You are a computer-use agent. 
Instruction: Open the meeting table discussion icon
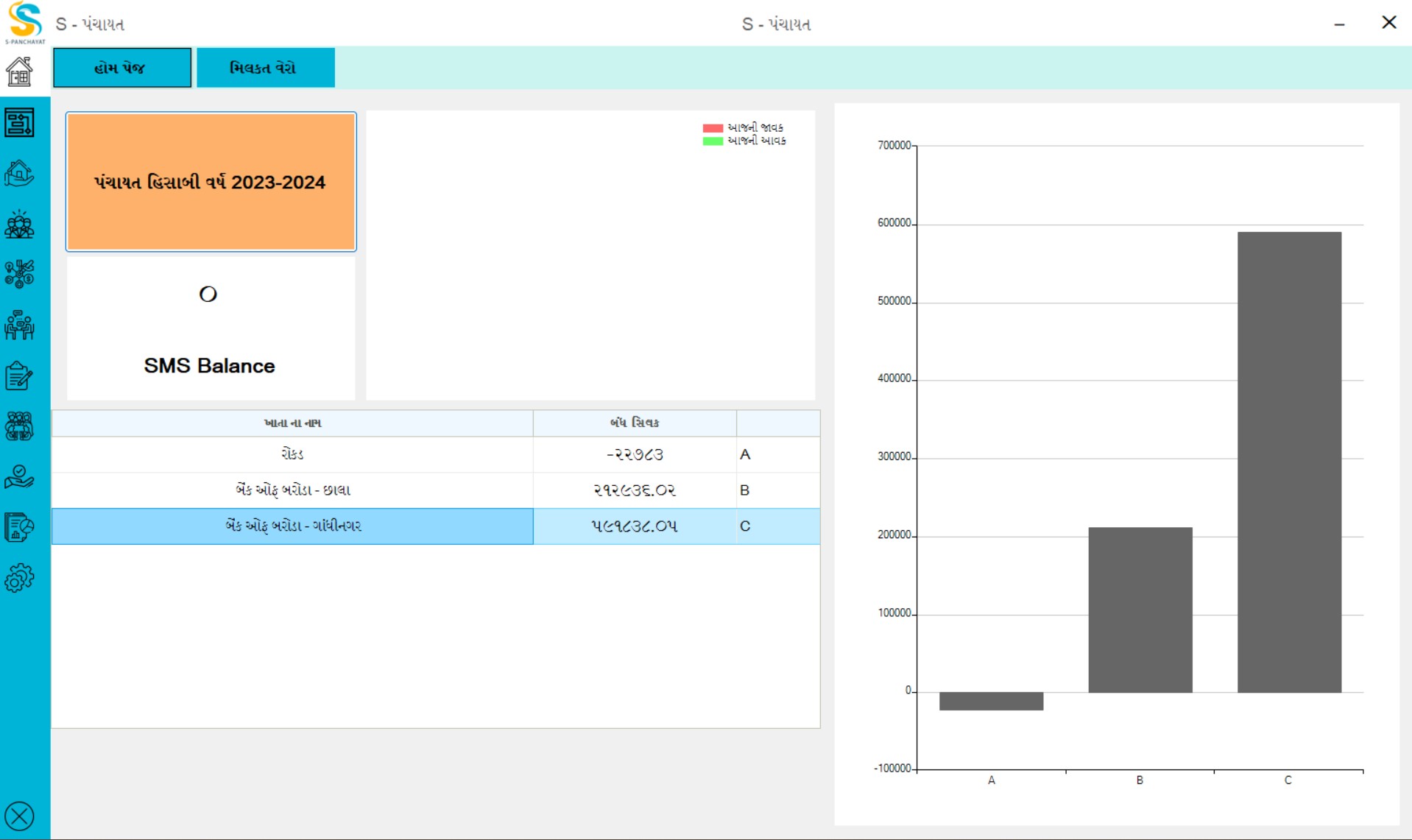tap(19, 325)
